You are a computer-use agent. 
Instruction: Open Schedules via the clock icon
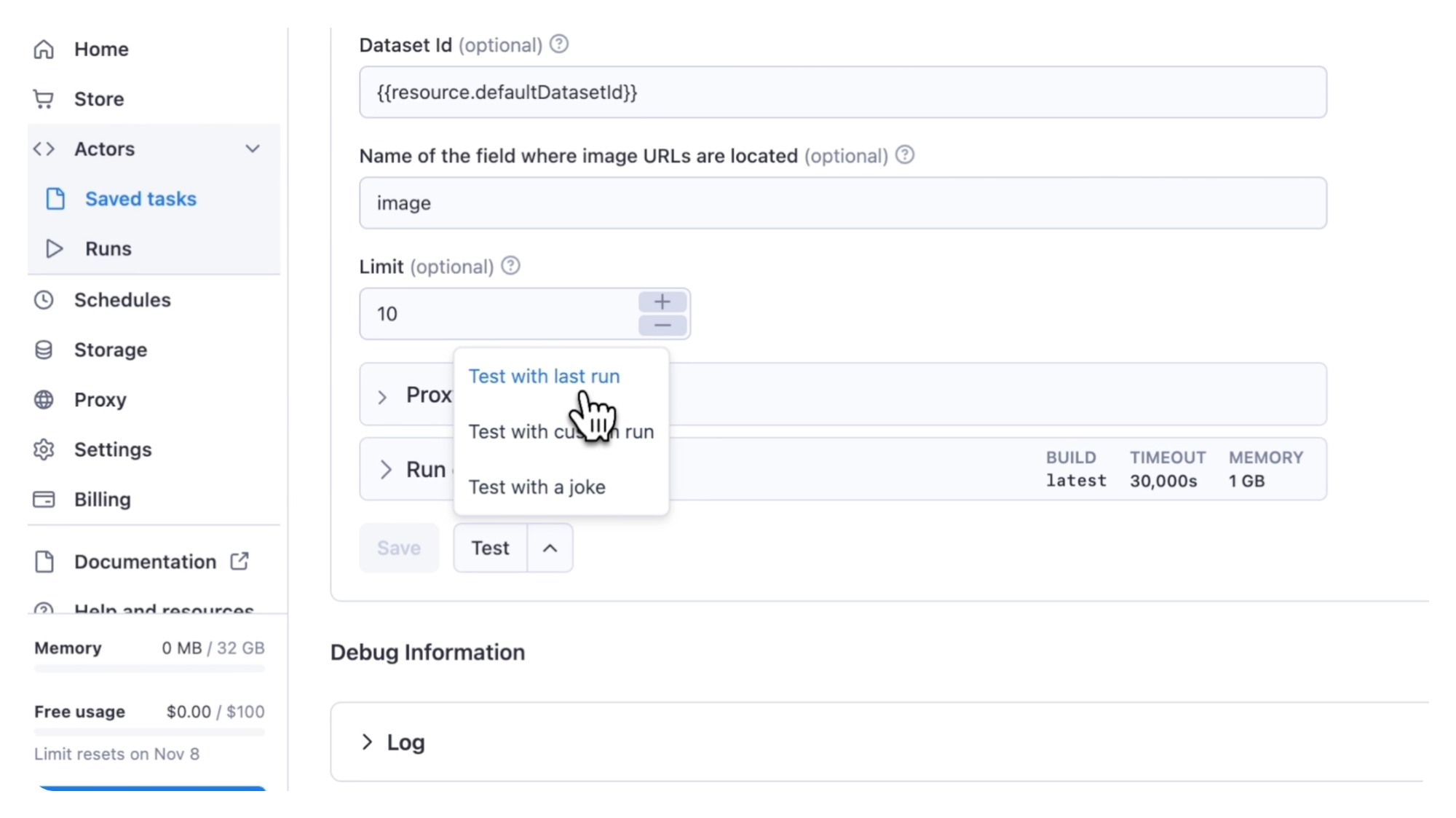point(44,299)
